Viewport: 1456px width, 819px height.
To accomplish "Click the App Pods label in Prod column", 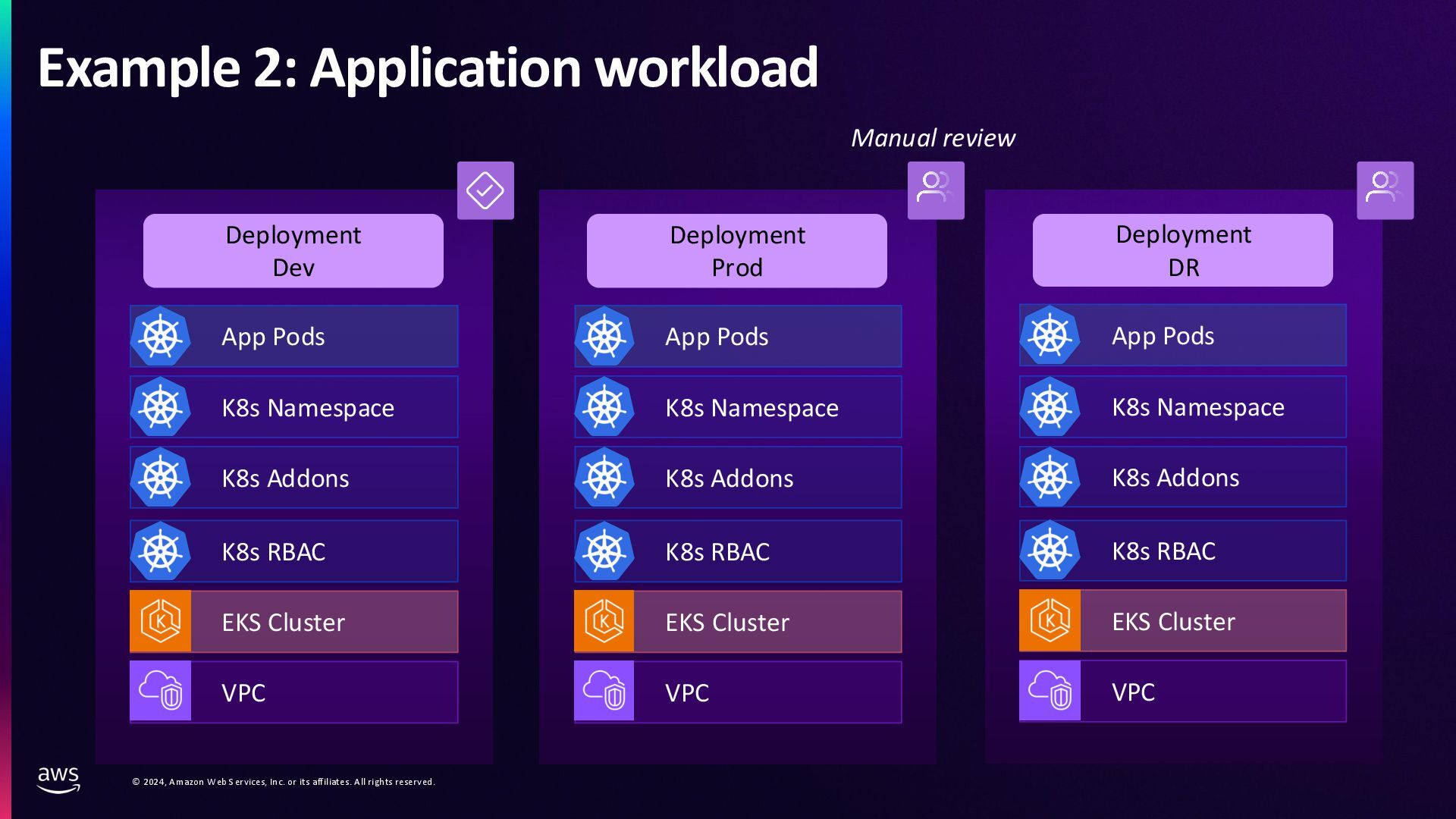I will (717, 337).
